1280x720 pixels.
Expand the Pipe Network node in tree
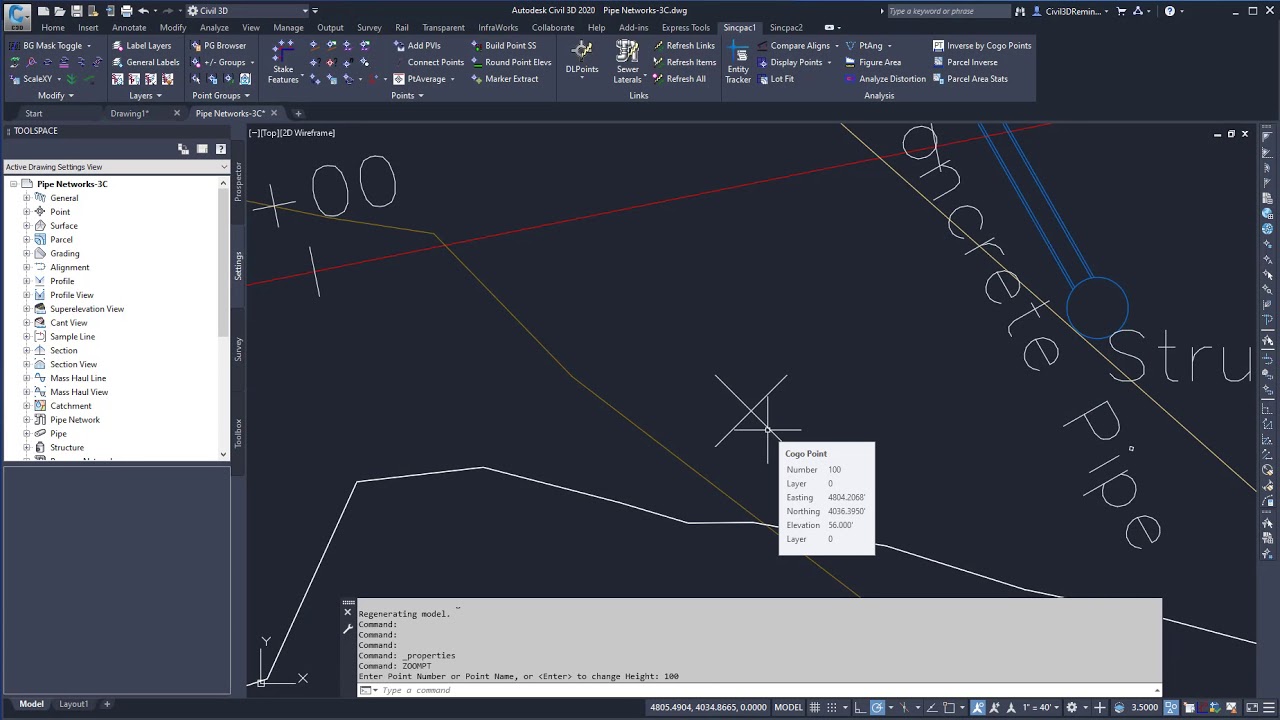click(27, 420)
